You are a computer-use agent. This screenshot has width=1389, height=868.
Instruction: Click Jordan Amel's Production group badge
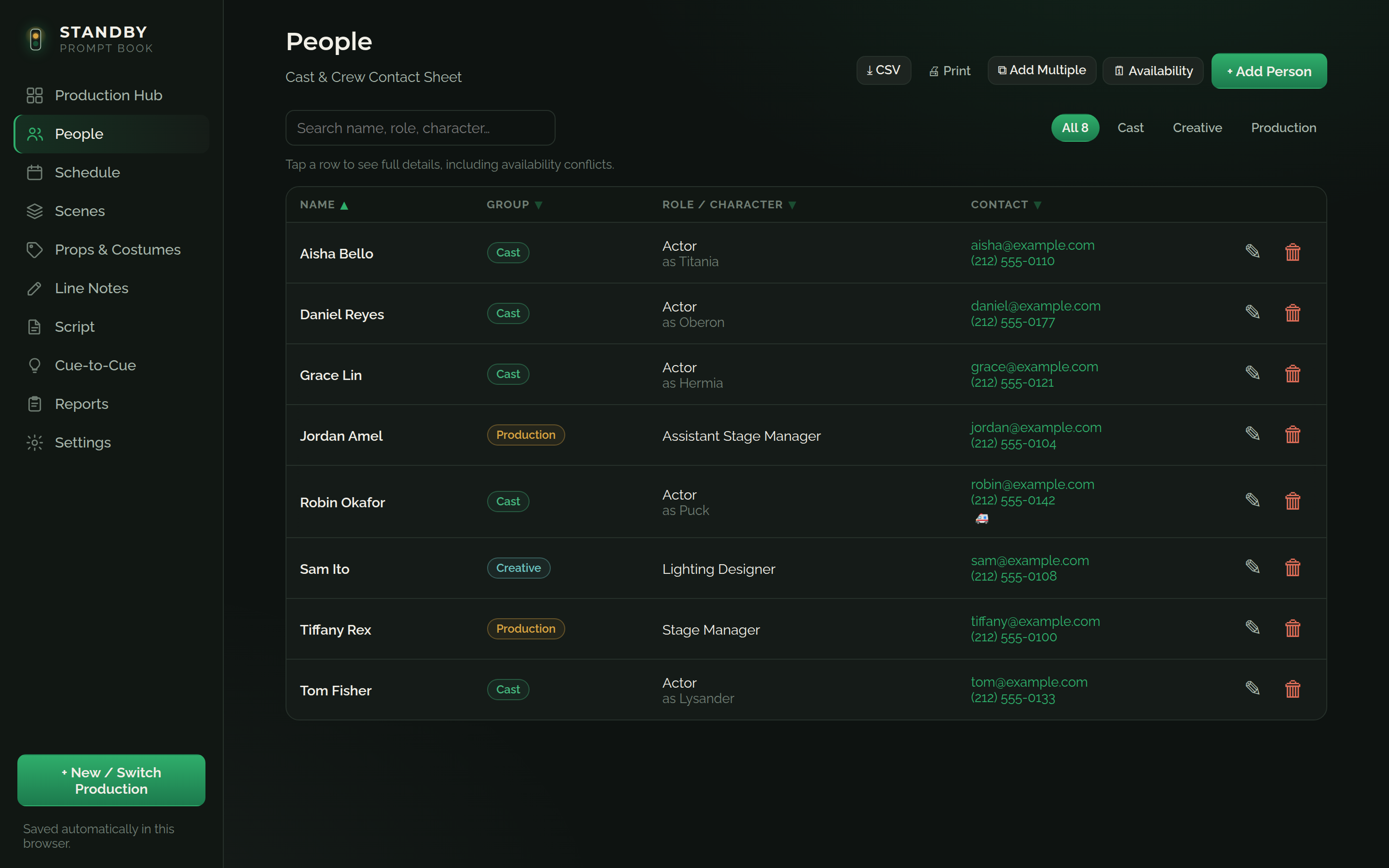click(x=526, y=435)
